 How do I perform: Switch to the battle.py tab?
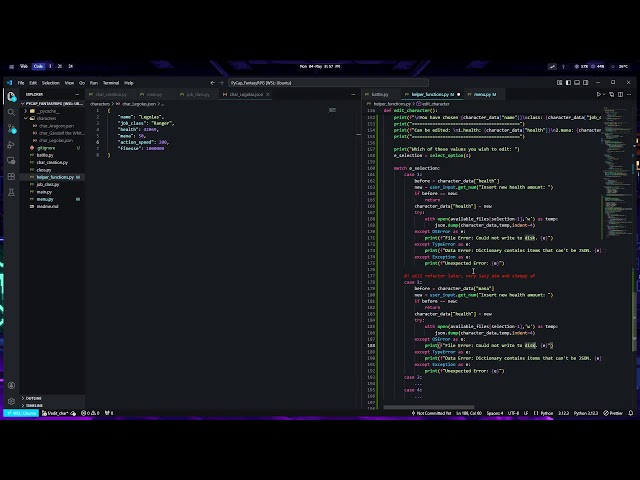pyautogui.click(x=380, y=94)
